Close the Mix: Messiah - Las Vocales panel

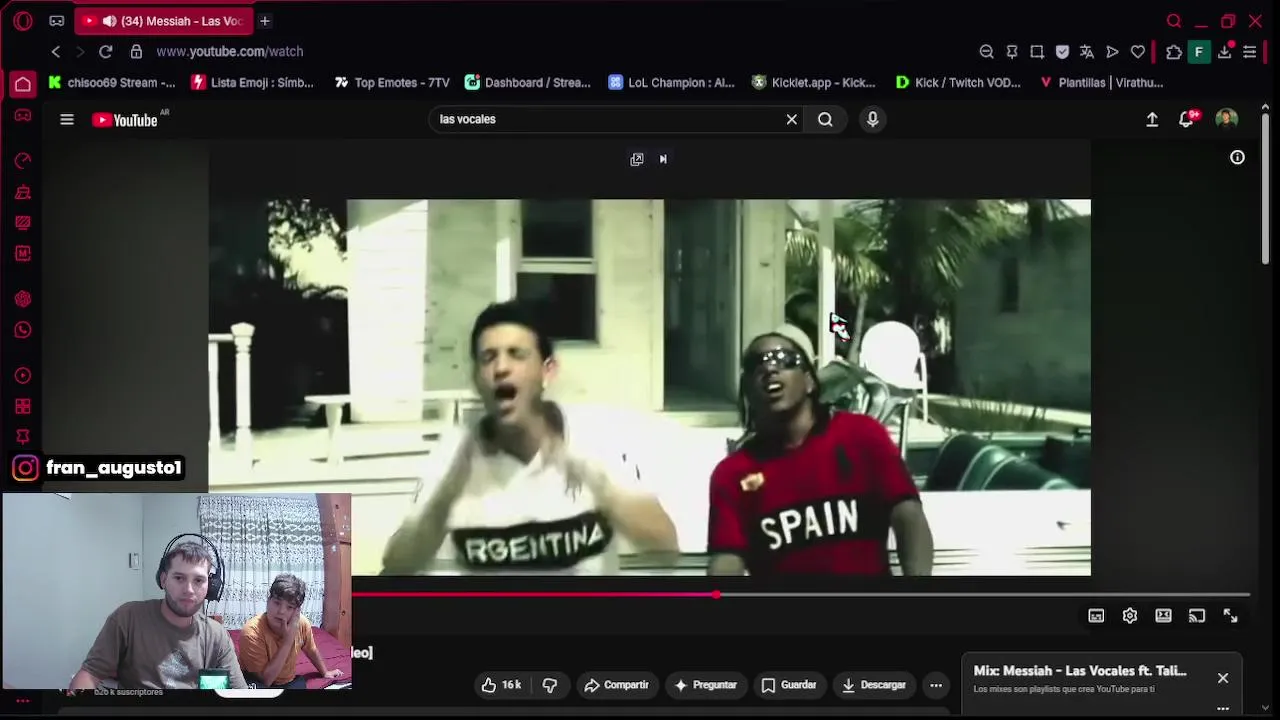pos(1223,678)
